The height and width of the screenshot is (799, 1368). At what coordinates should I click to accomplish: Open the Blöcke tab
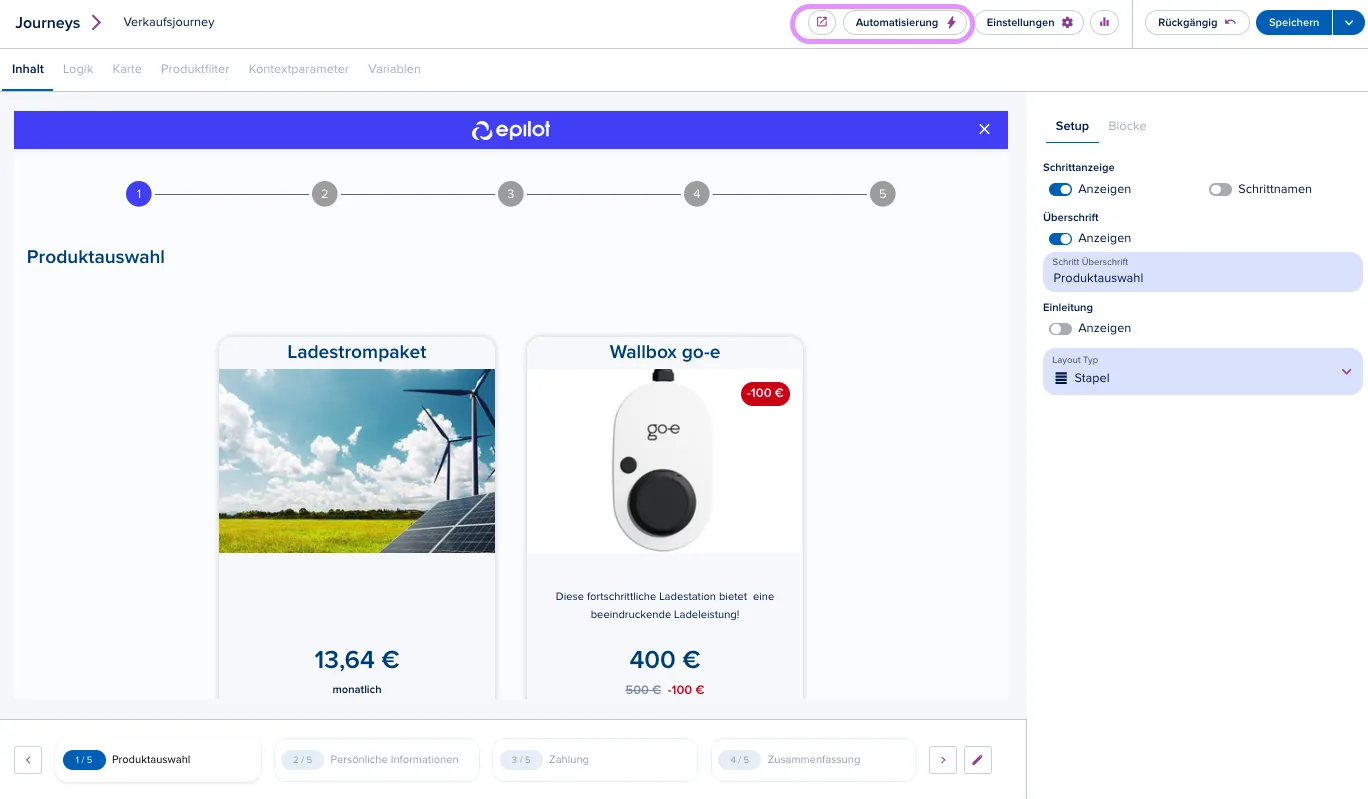pos(1127,126)
